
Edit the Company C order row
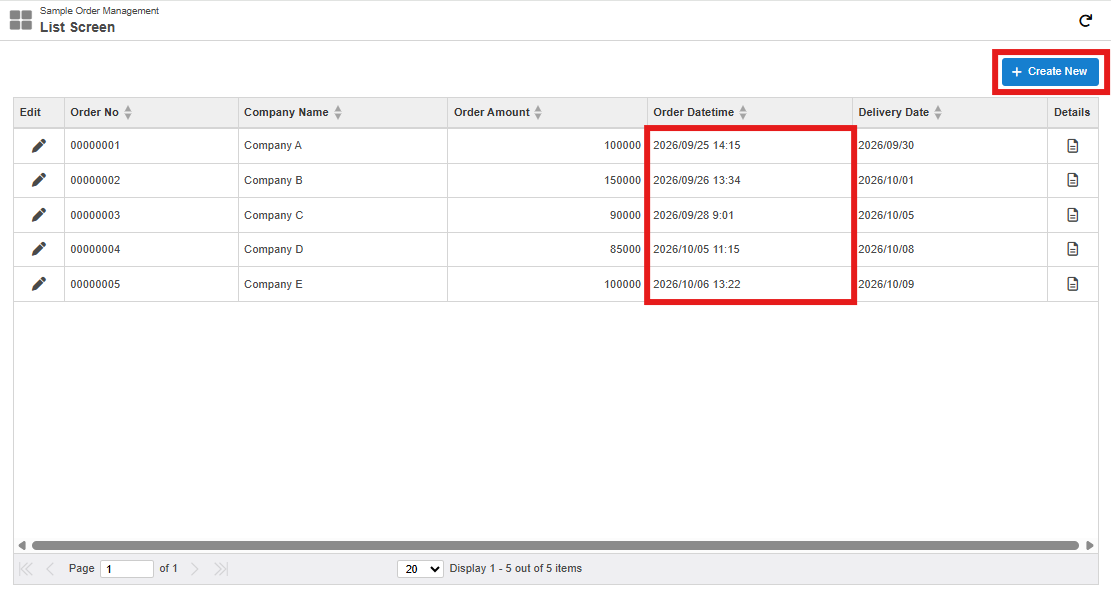click(x=39, y=215)
